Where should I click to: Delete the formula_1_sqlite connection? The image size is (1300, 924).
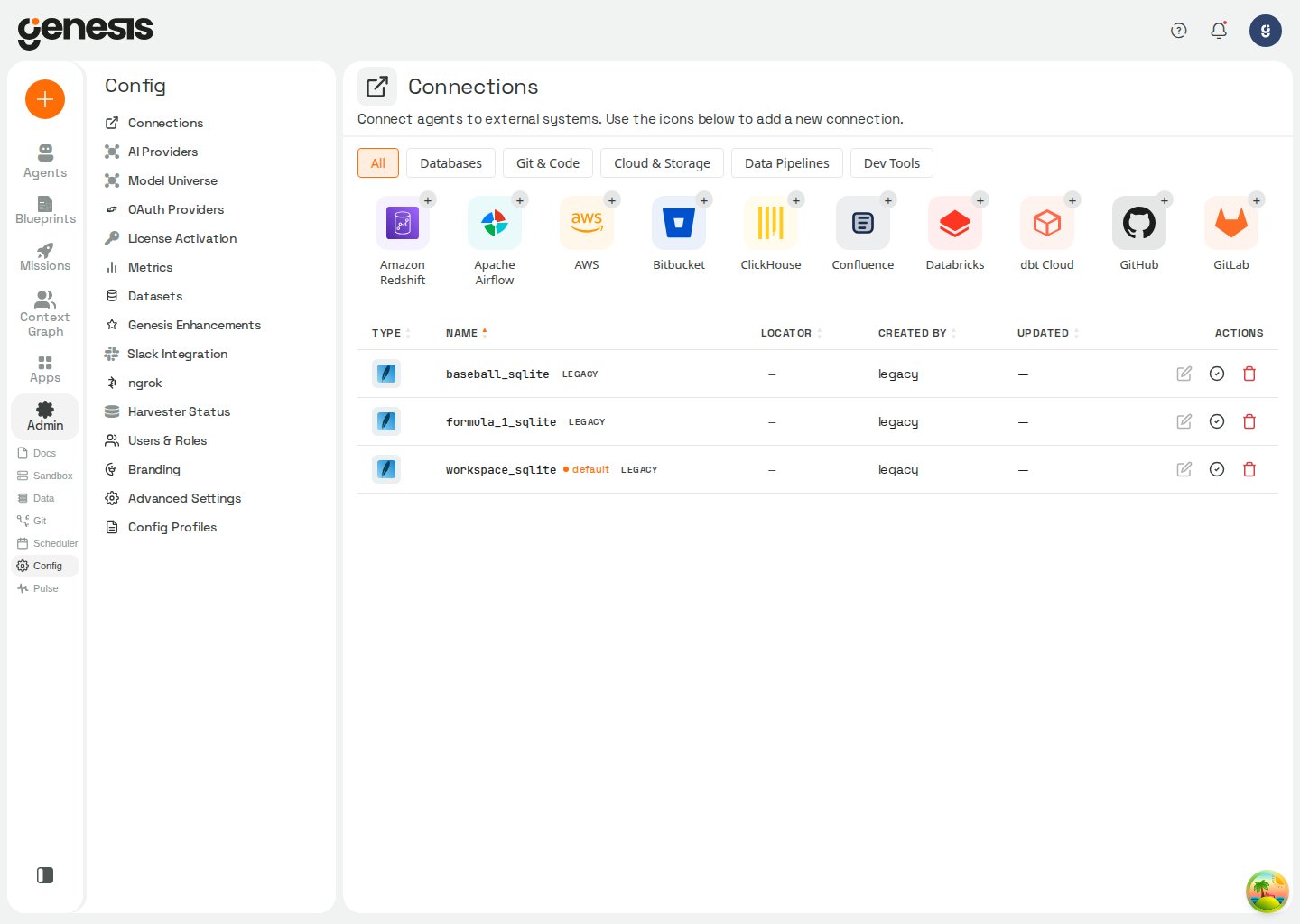1249,421
